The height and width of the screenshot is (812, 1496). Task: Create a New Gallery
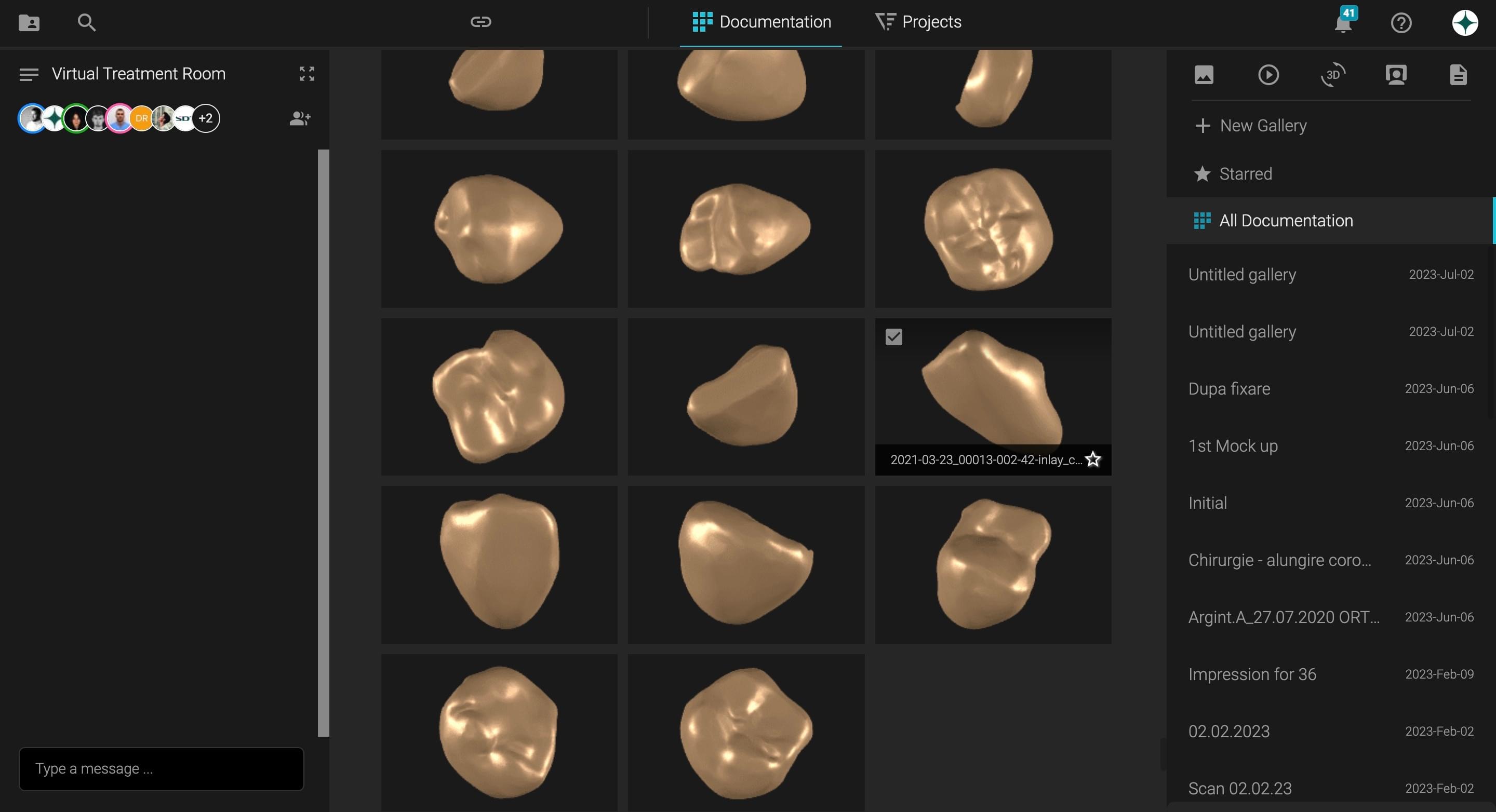[1250, 125]
